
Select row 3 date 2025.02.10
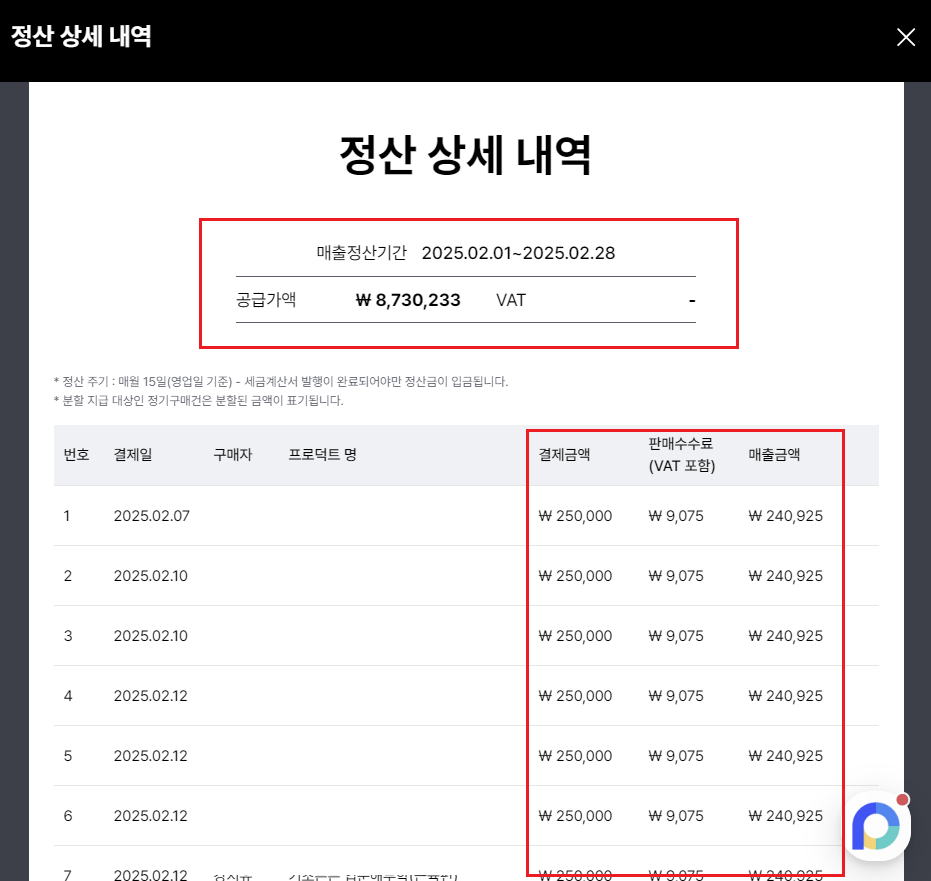(151, 636)
